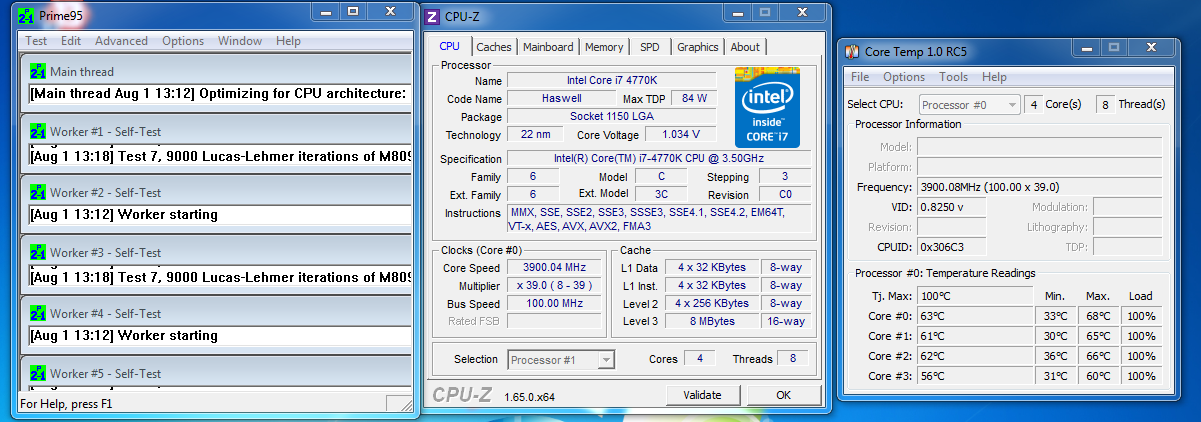Open Core Temp Options menu

(904, 77)
